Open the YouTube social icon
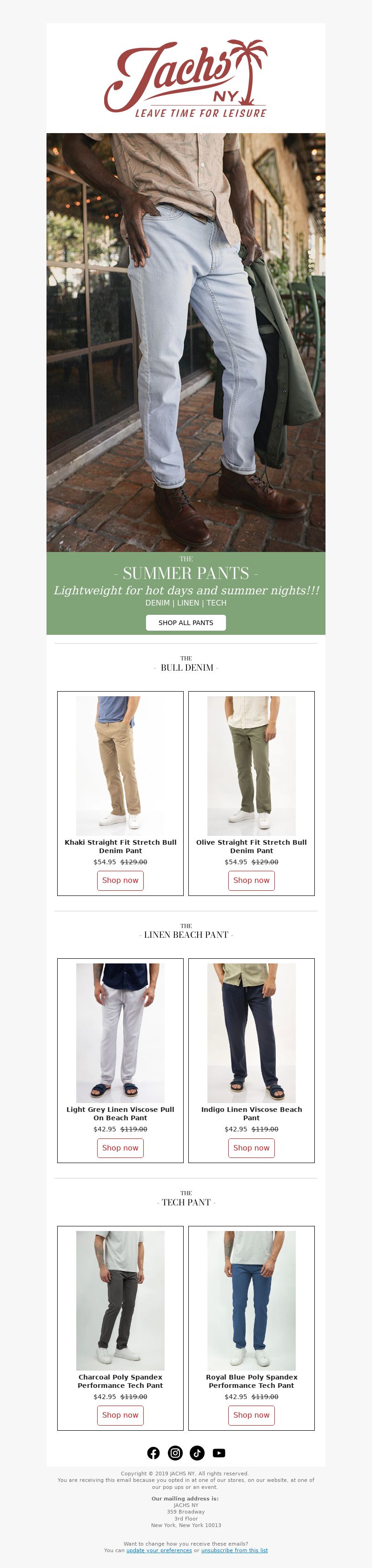This screenshot has width=372, height=1568. 219,1453
